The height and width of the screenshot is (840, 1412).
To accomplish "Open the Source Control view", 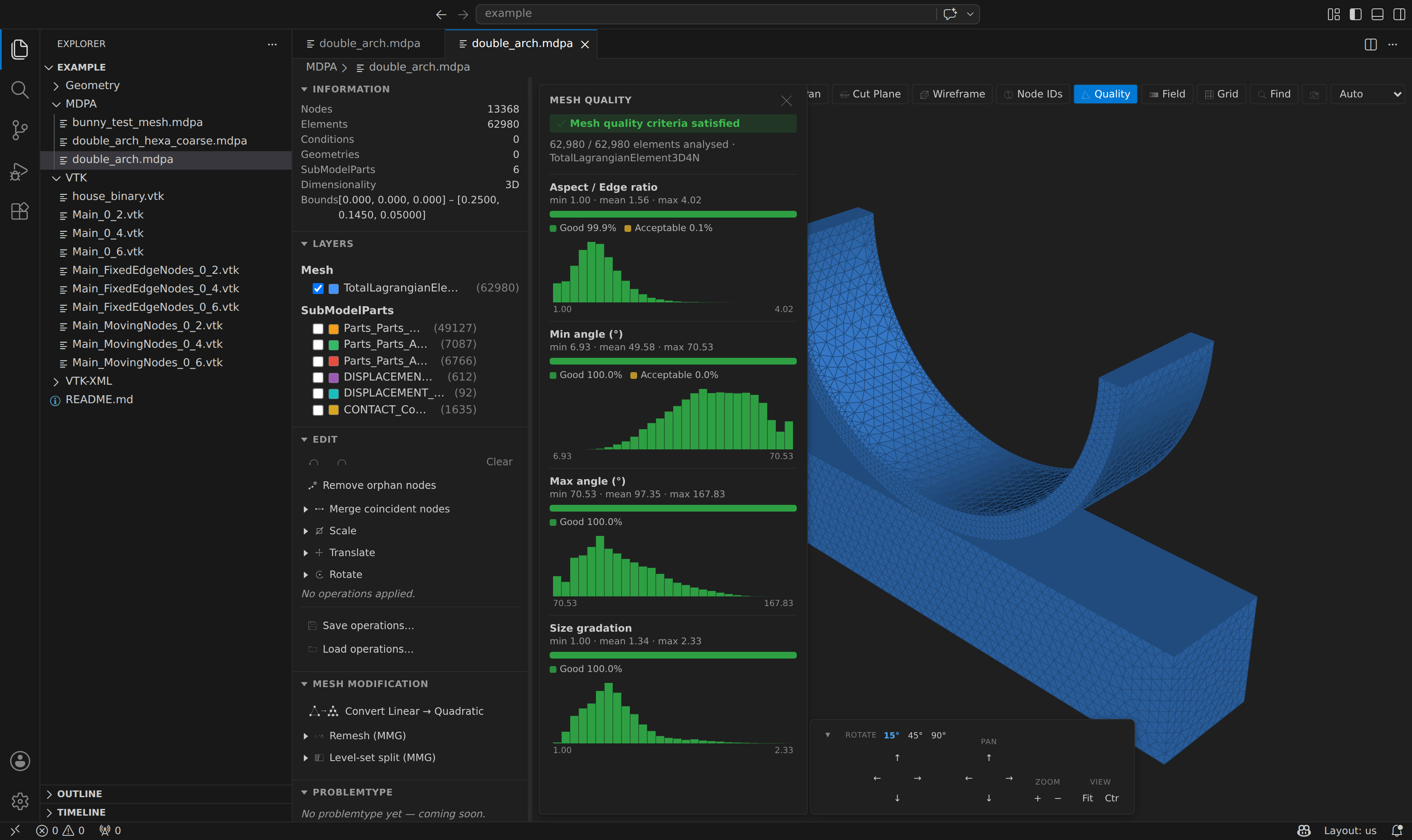I will (20, 130).
